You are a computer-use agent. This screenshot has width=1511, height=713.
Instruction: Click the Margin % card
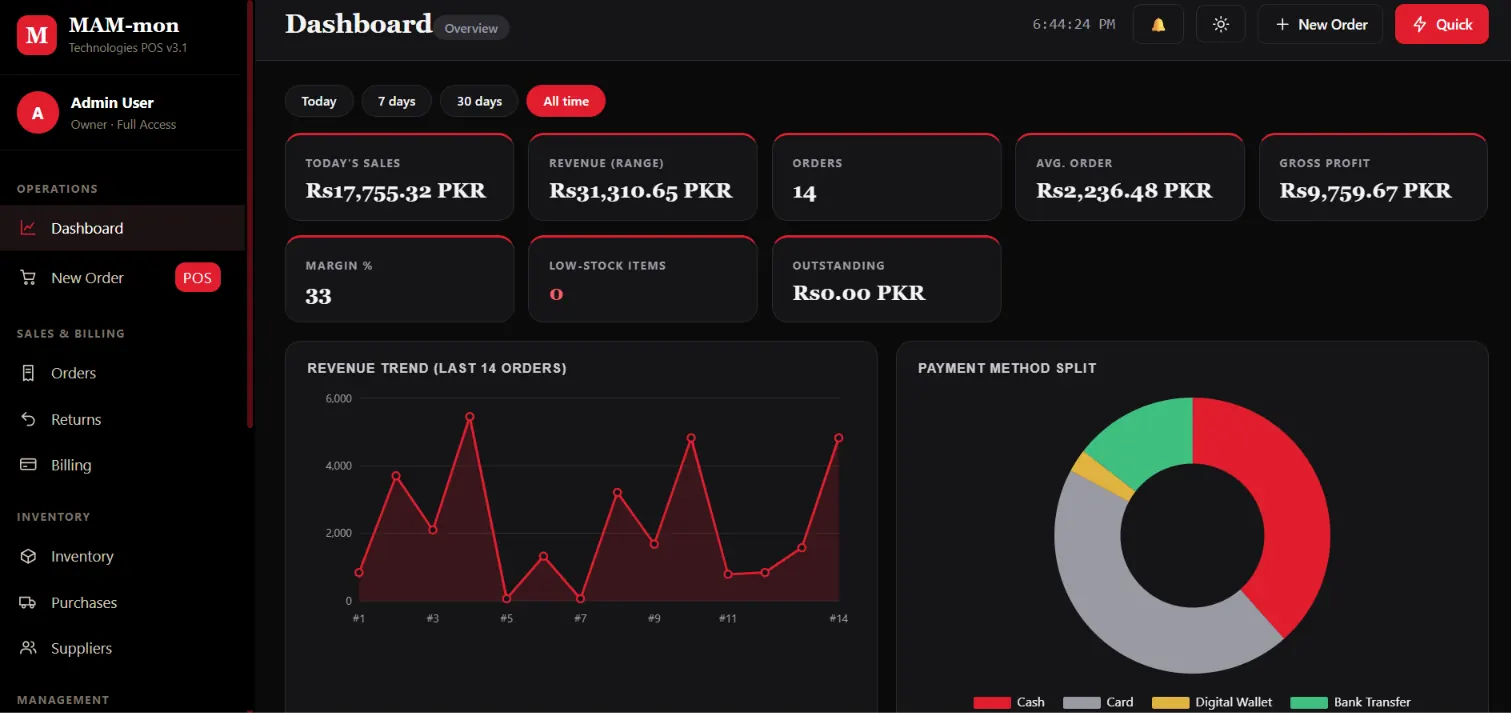click(399, 279)
